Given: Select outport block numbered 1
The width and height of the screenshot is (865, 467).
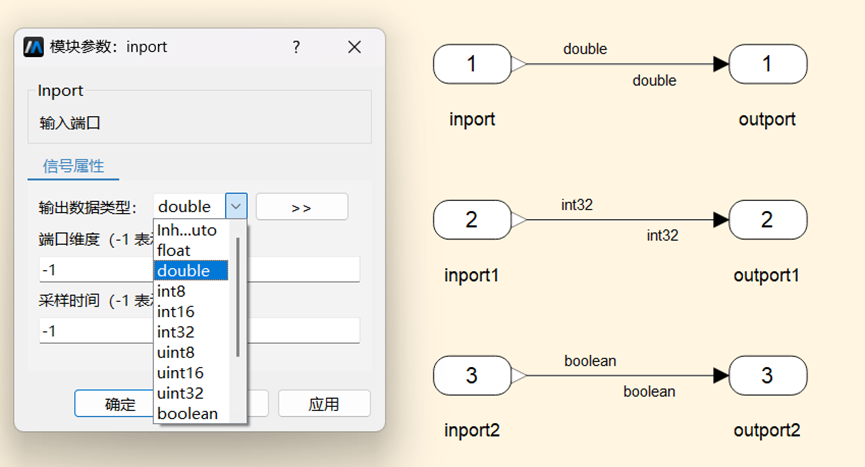Looking at the screenshot, I should click(768, 64).
